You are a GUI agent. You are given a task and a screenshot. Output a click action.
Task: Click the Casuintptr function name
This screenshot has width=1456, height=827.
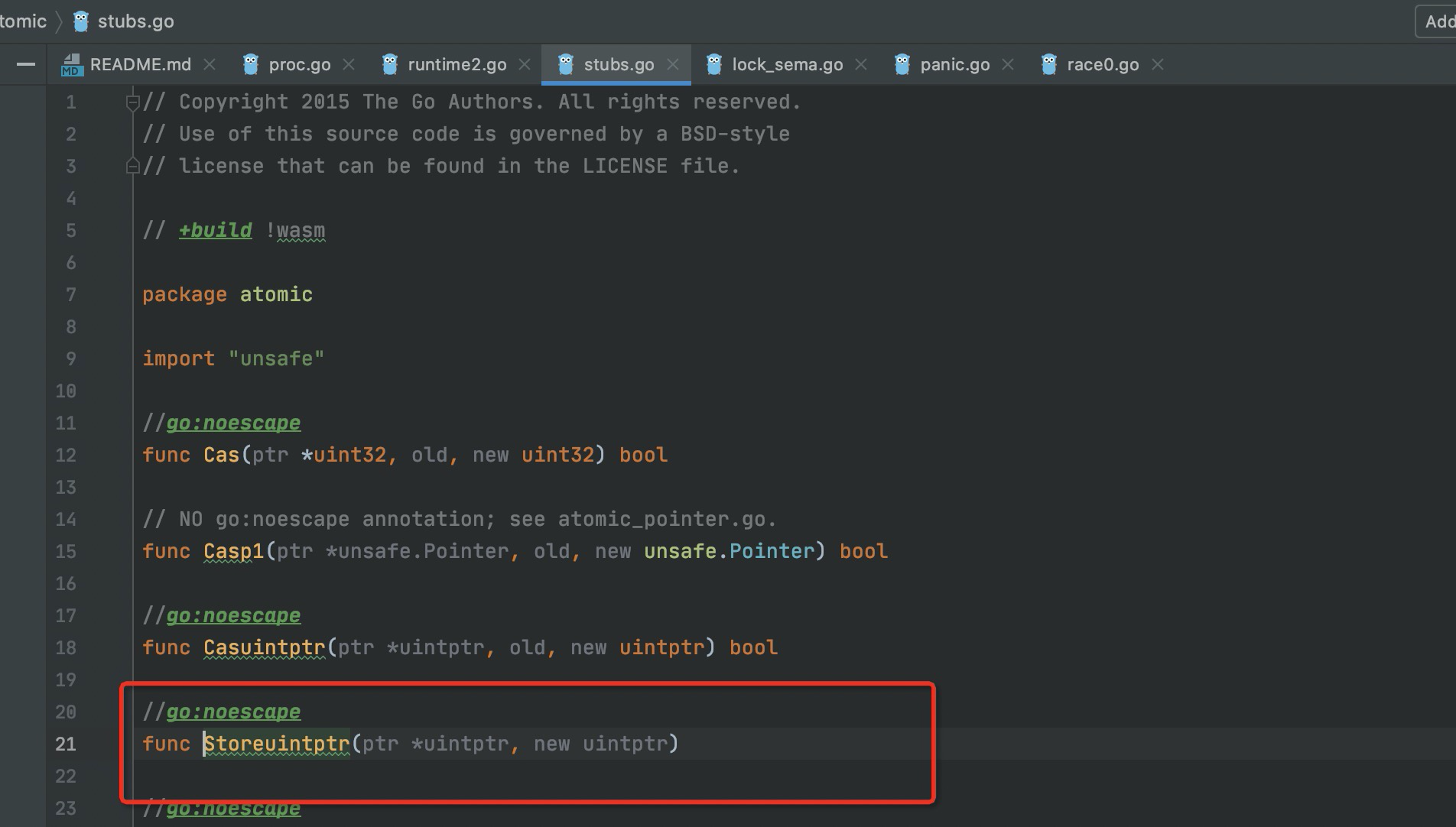click(265, 648)
